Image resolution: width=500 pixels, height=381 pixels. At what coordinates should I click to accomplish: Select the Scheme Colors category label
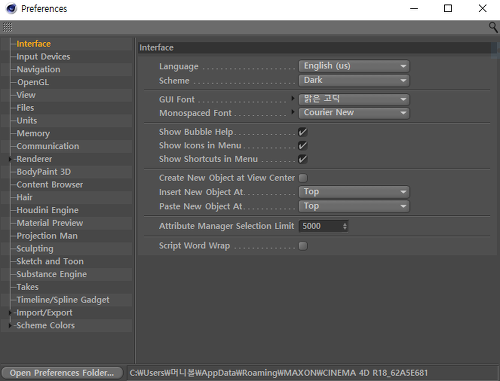coord(45,325)
